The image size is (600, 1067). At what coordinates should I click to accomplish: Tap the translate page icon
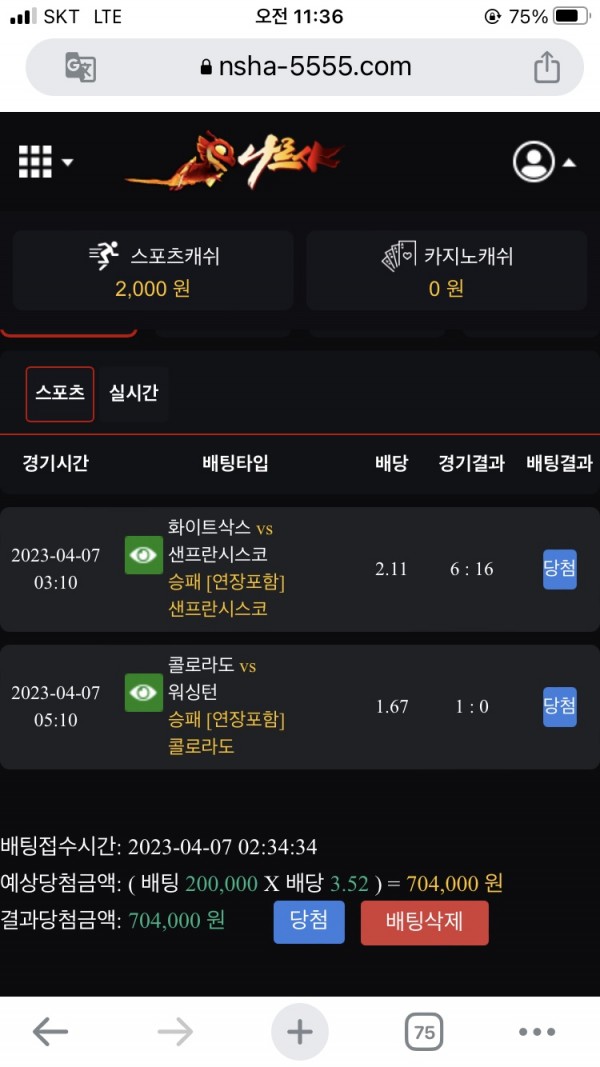(x=80, y=67)
